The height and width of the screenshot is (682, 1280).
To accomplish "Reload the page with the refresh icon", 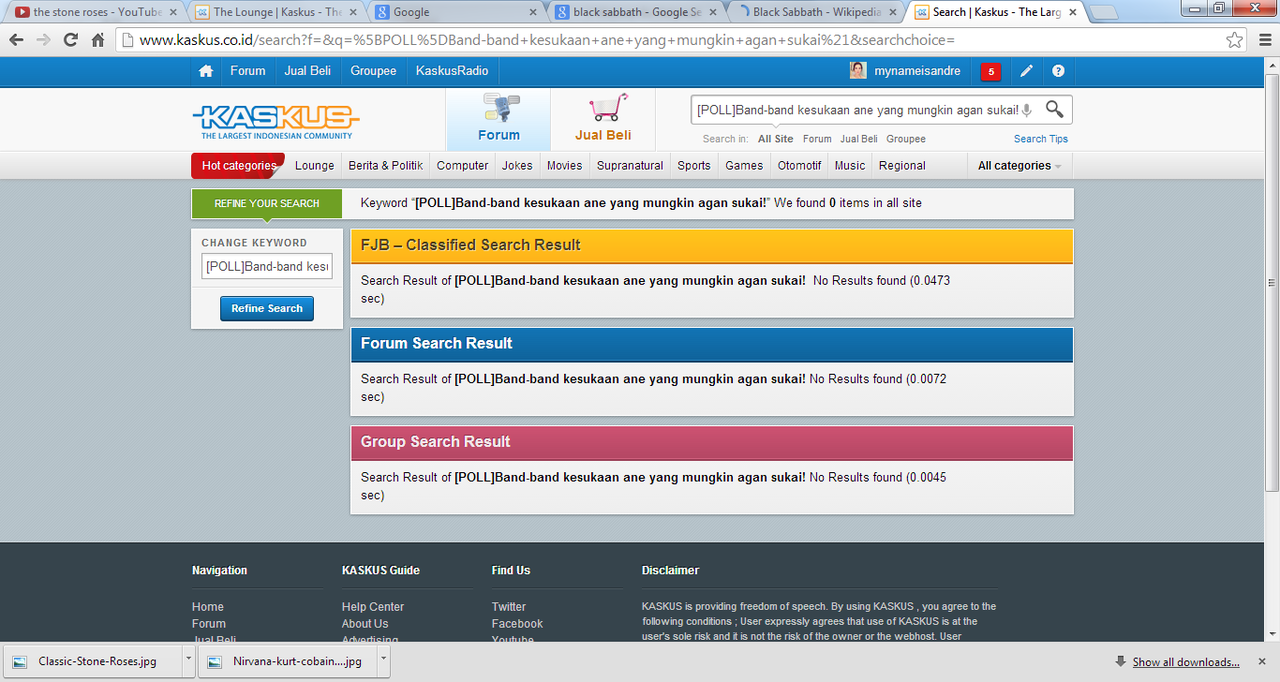I will 70,40.
